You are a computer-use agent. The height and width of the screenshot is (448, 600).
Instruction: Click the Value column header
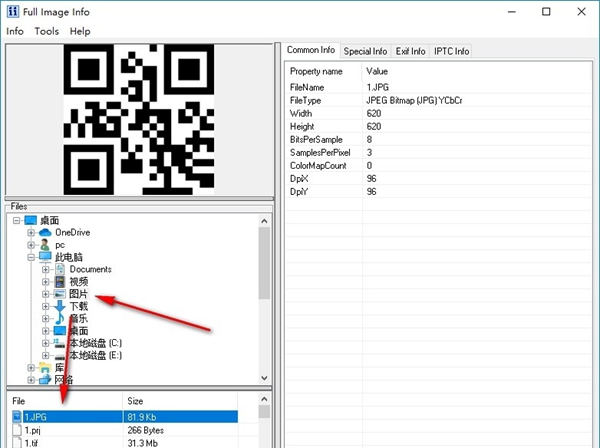click(x=476, y=72)
